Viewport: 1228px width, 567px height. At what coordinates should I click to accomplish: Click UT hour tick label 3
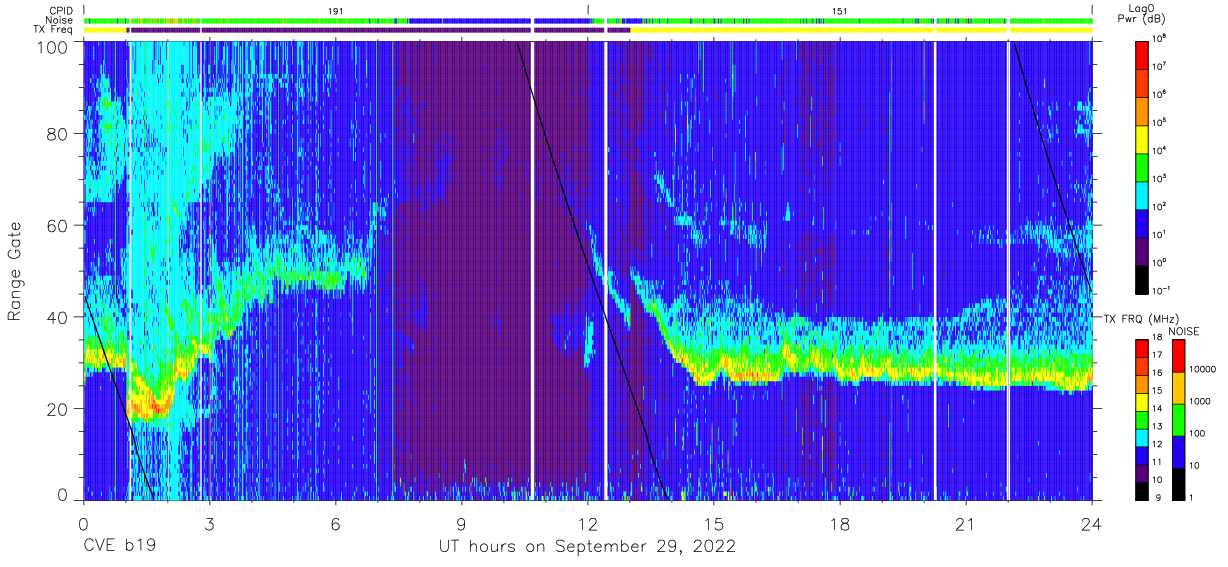point(210,524)
